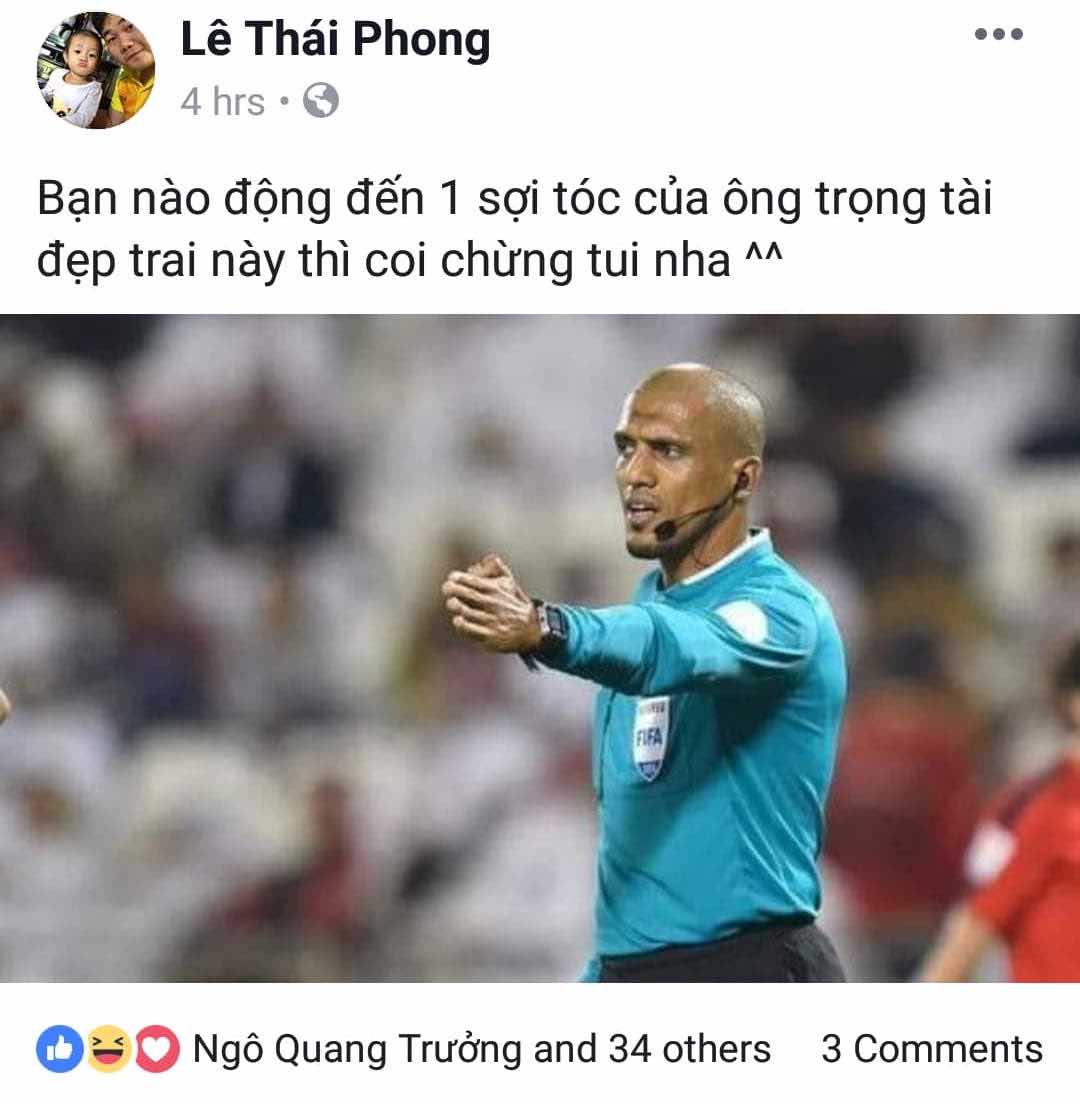This screenshot has height=1104, width=1080.
Task: Click the post caption starting 'Bạn nào động'
Action: pos(515,229)
